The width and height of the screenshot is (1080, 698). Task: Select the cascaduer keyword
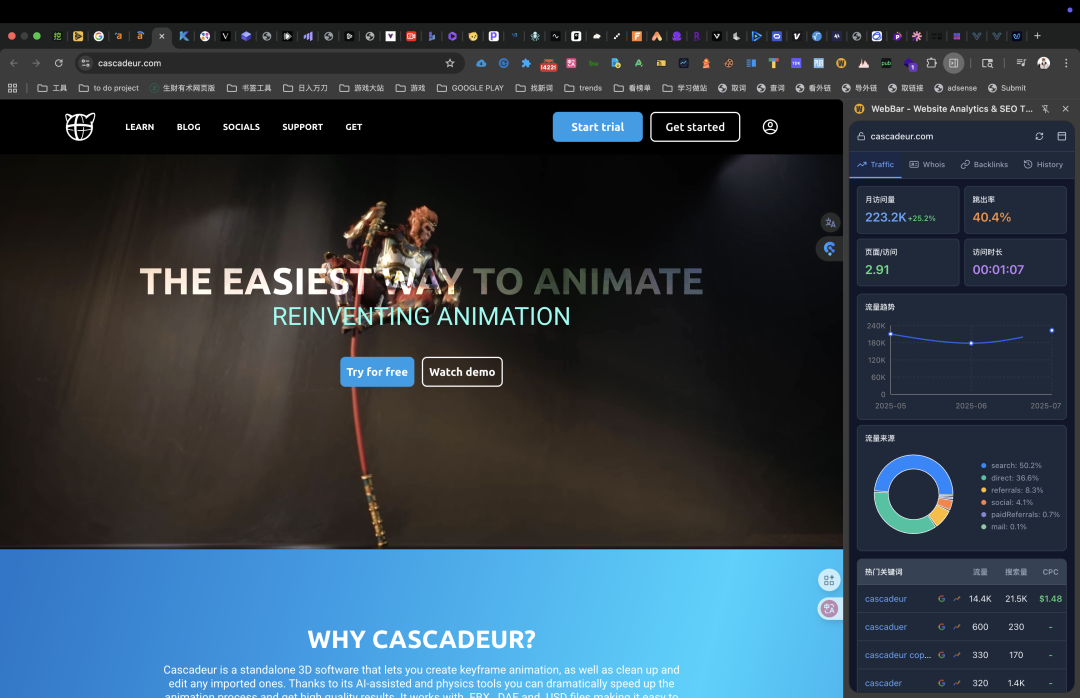[x=886, y=627]
